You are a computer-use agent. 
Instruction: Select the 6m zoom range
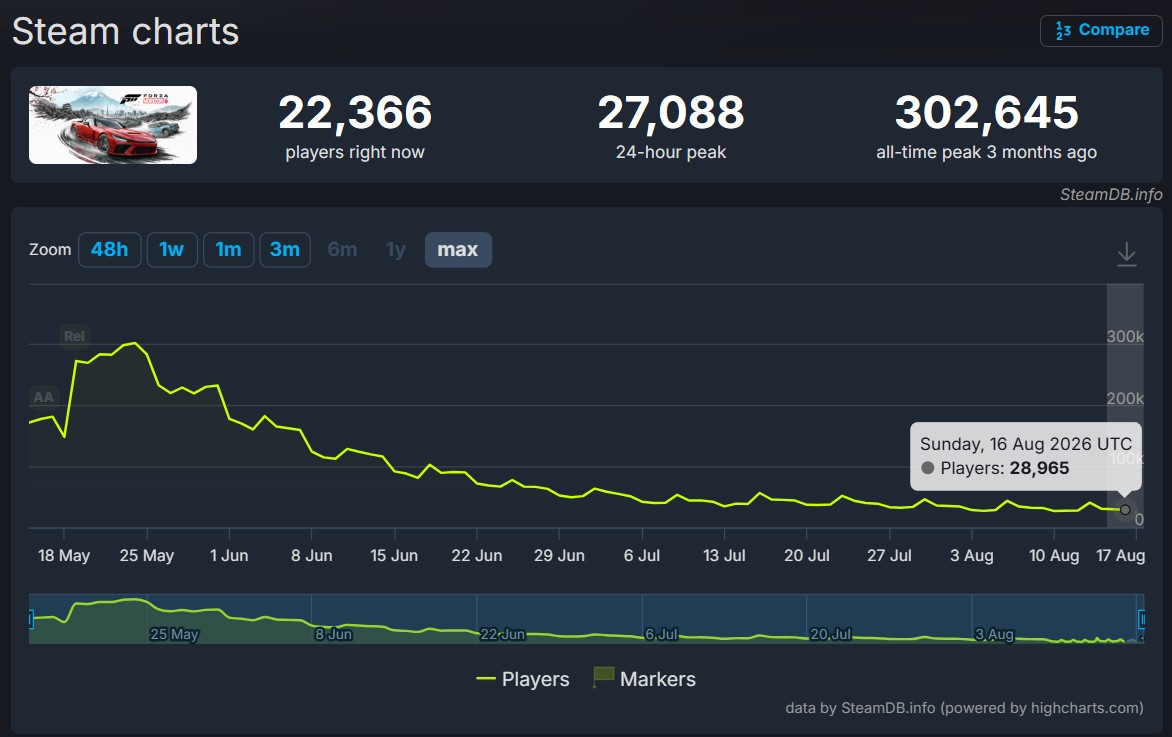tap(342, 250)
